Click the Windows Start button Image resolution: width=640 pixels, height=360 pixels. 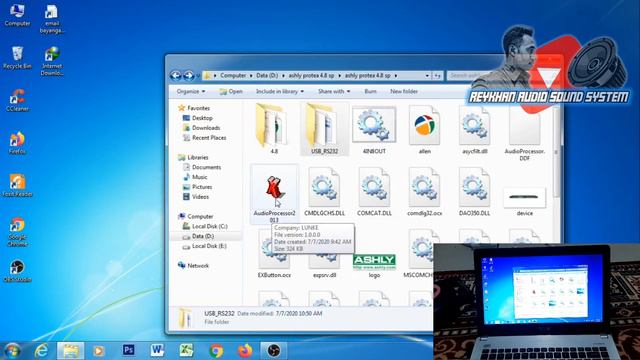12,351
